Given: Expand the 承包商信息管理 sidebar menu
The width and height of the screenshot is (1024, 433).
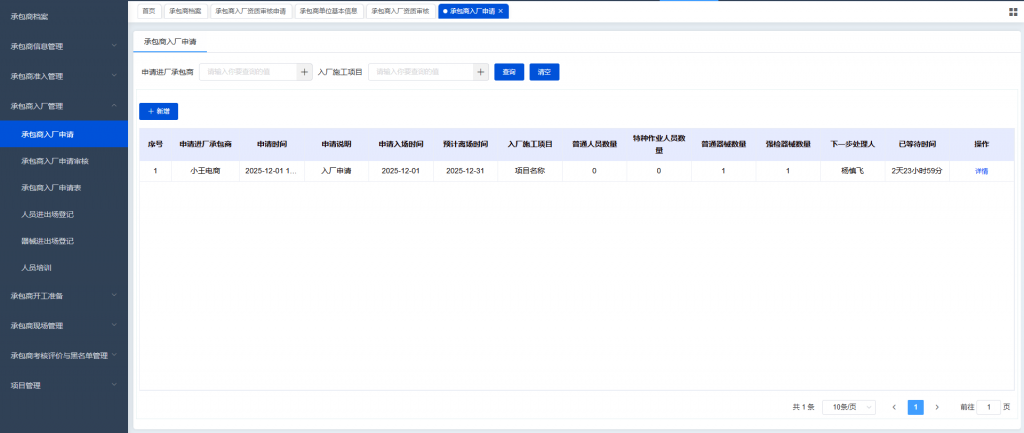Looking at the screenshot, I should click(64, 46).
